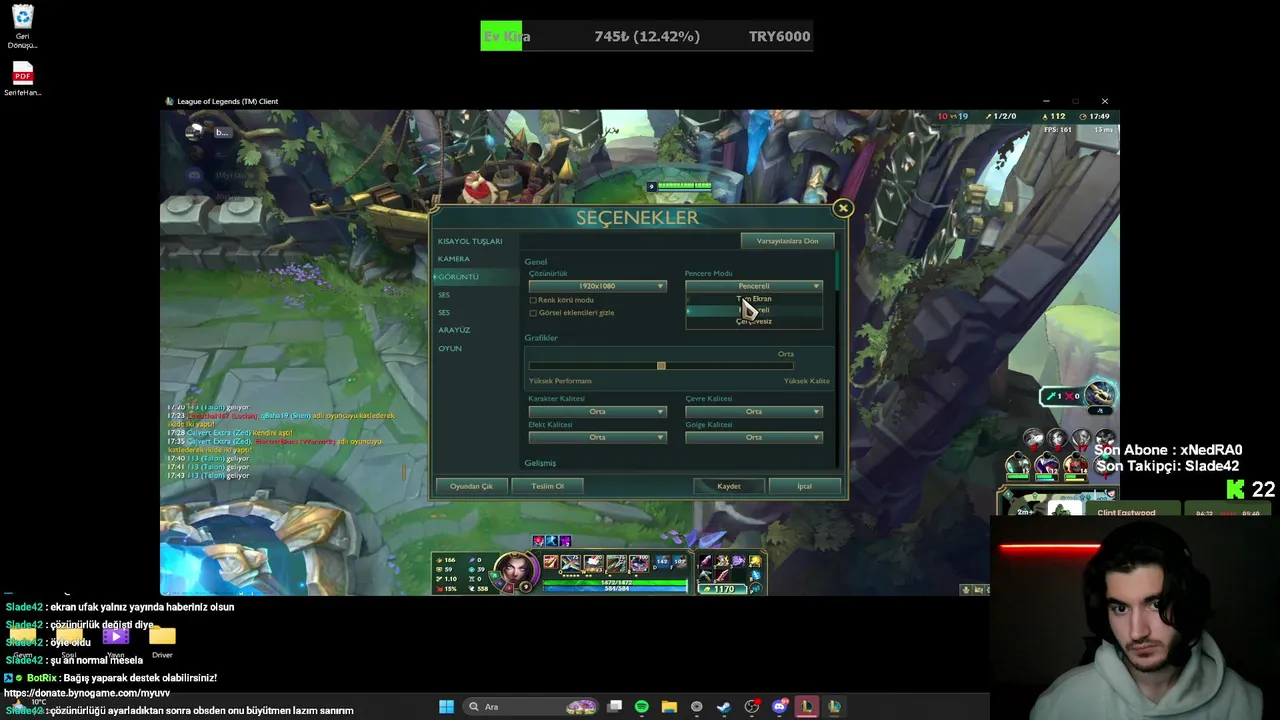1280x720 pixels.
Task: Click the League of Legends (TM) Client title
Action: [x=228, y=101]
